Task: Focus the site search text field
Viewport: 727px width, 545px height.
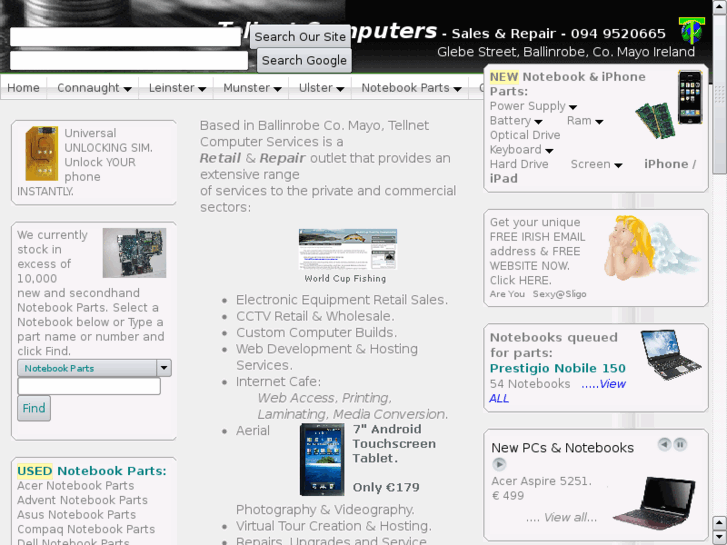Action: click(125, 37)
